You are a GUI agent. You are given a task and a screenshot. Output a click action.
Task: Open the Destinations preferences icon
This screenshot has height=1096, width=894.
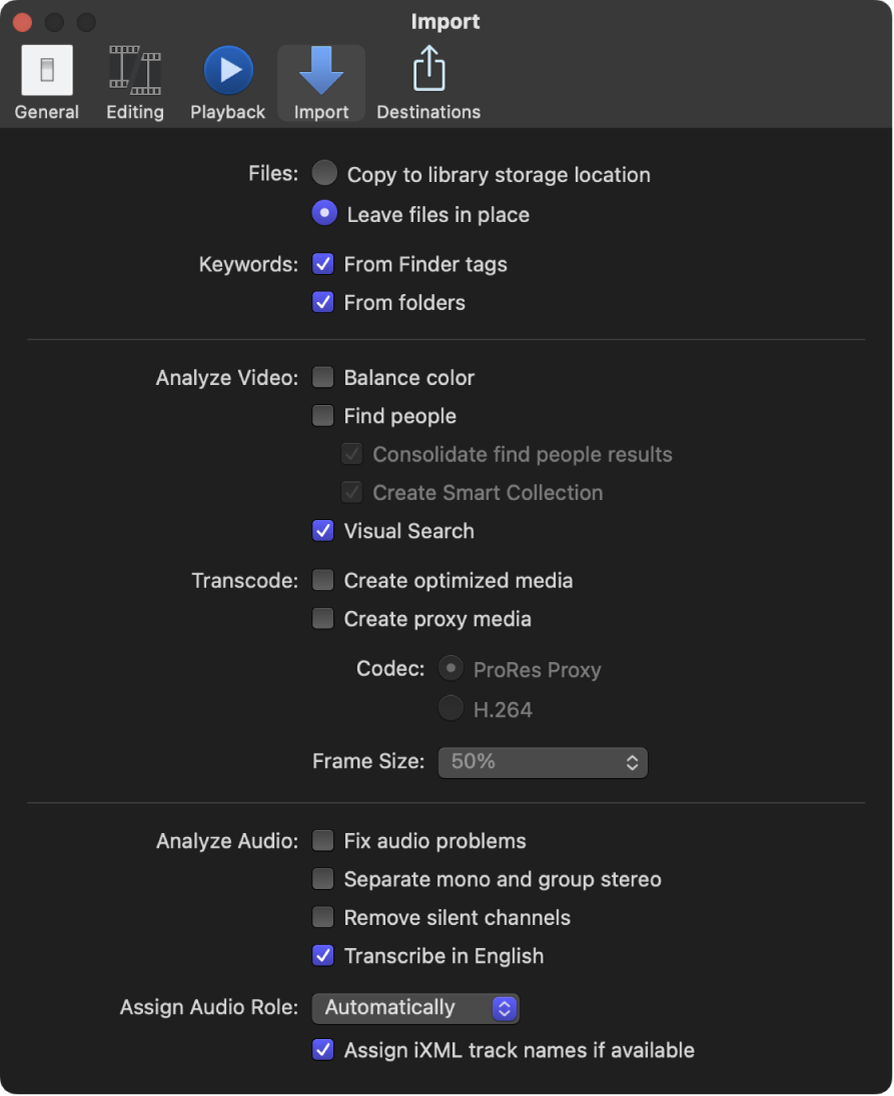(x=428, y=80)
